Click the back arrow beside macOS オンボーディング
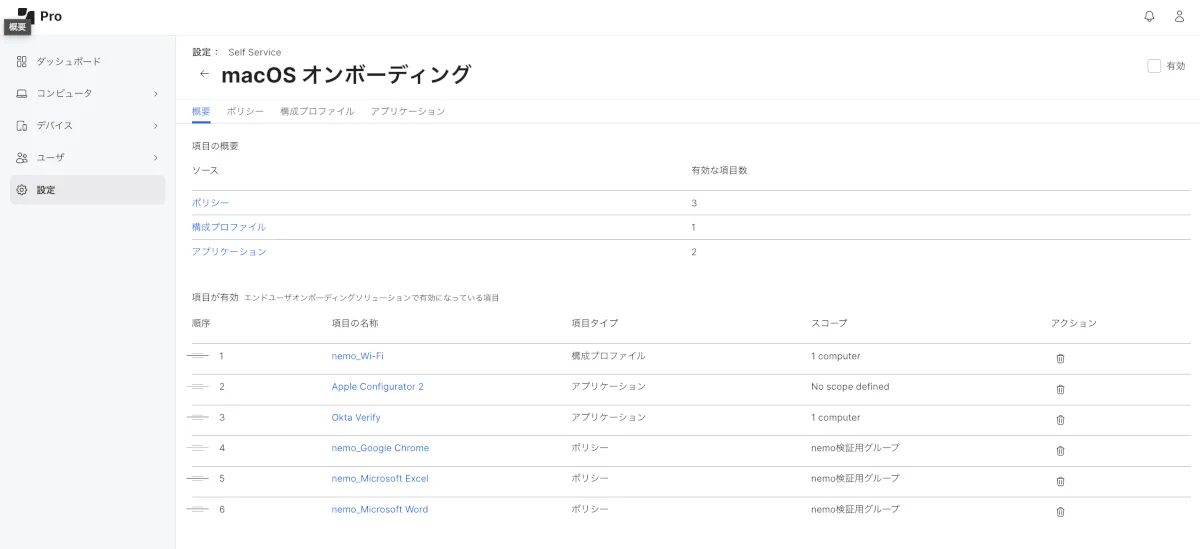The image size is (1200, 549). coord(204,74)
